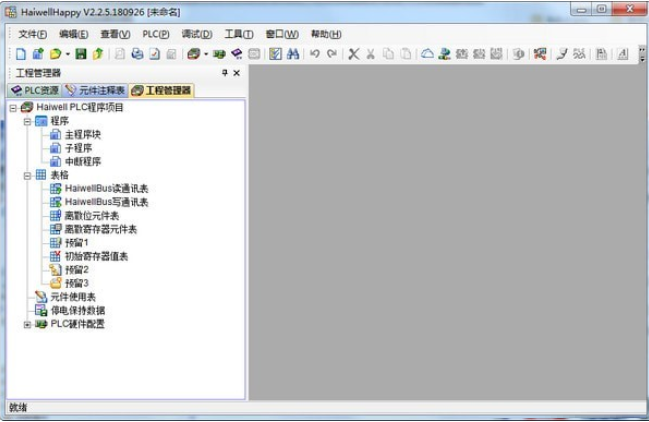
Task: Open the PLC(P) menu
Action: (156, 34)
